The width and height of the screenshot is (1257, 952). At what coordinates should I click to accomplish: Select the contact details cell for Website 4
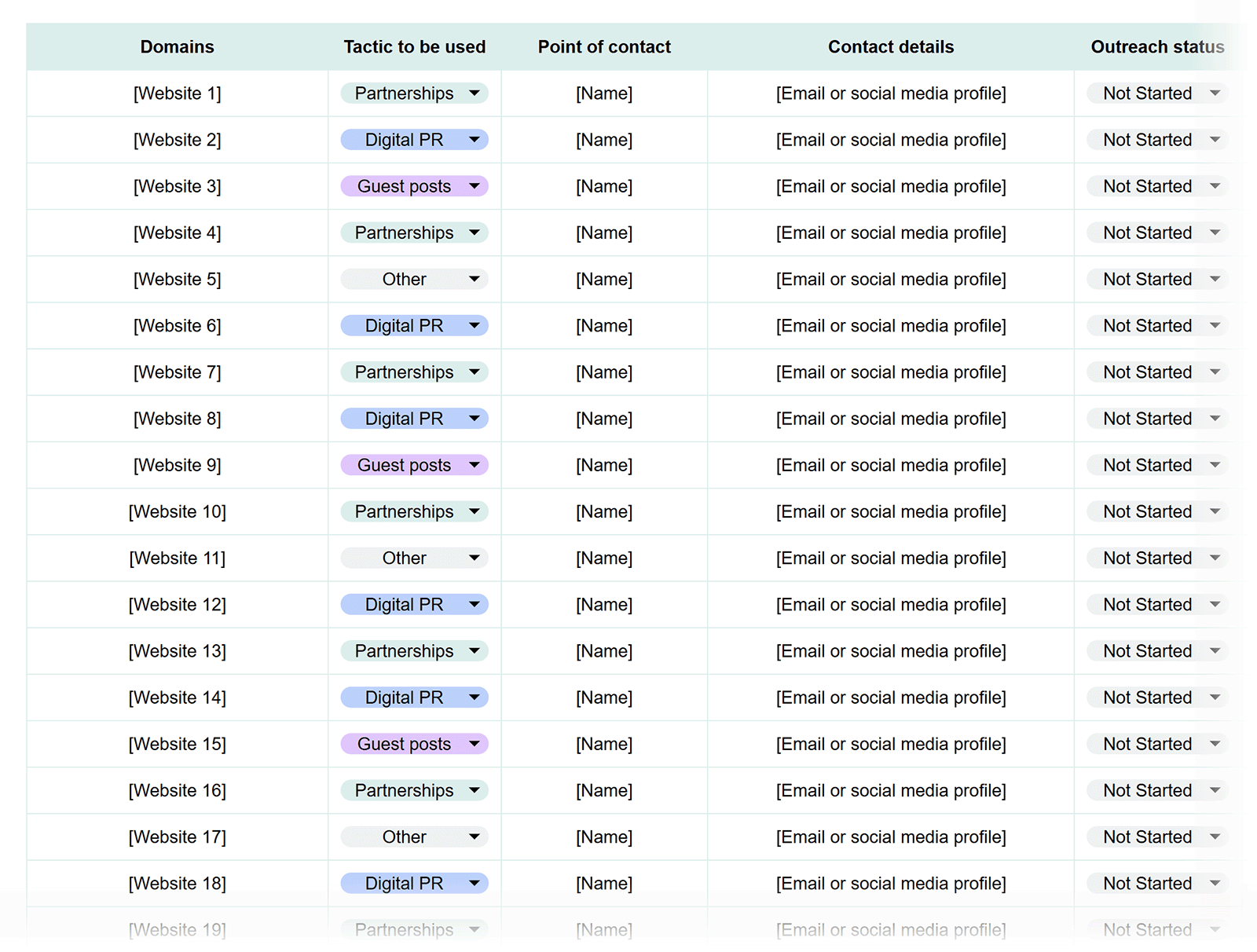pyautogui.click(x=891, y=233)
